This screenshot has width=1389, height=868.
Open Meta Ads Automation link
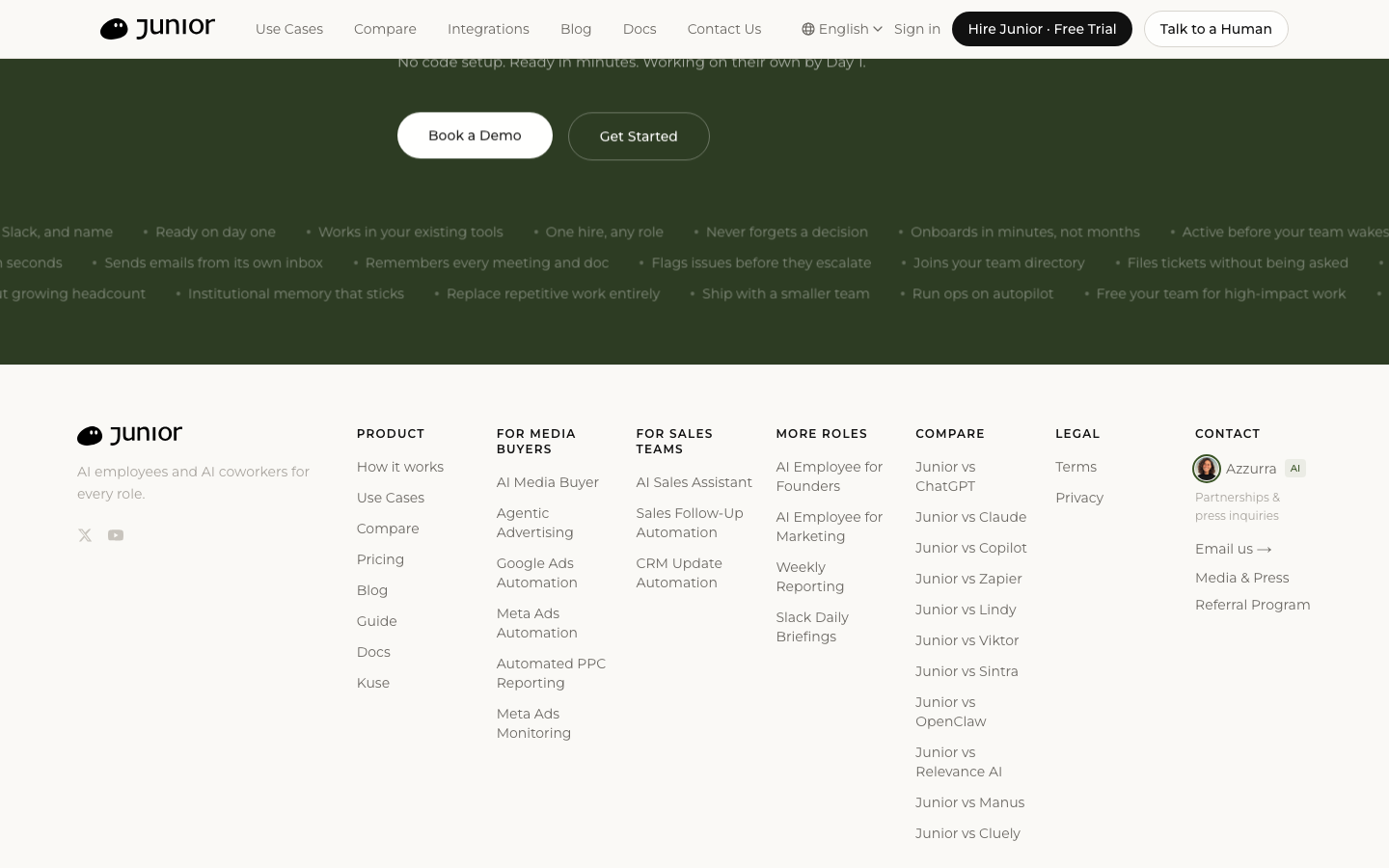click(537, 623)
